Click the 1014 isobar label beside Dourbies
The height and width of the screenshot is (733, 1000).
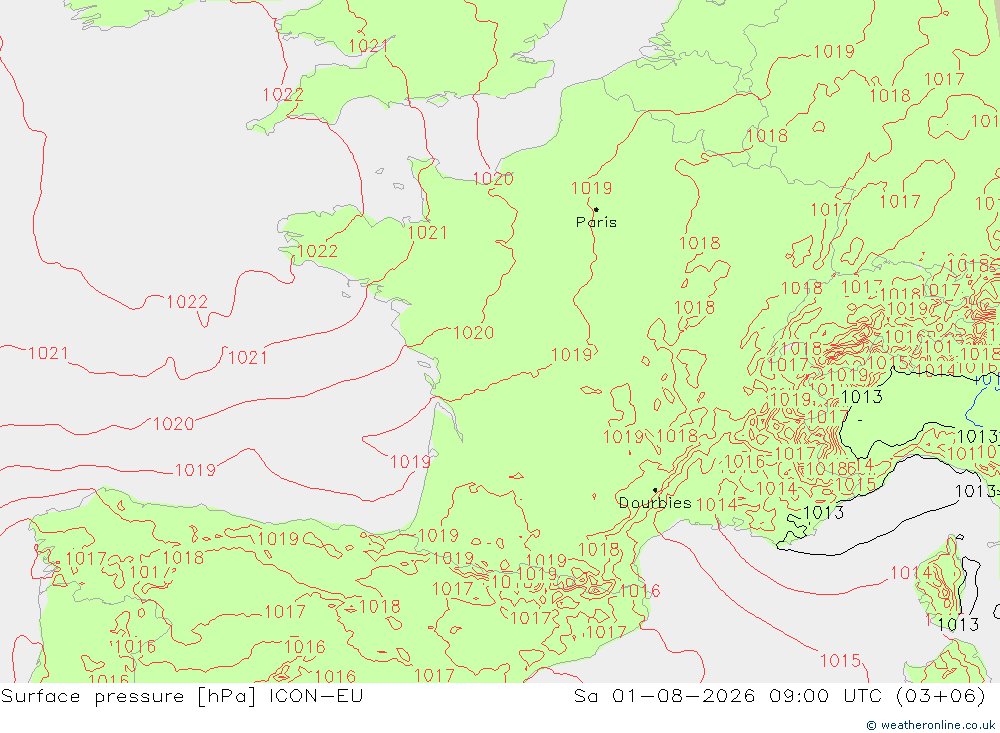click(716, 505)
